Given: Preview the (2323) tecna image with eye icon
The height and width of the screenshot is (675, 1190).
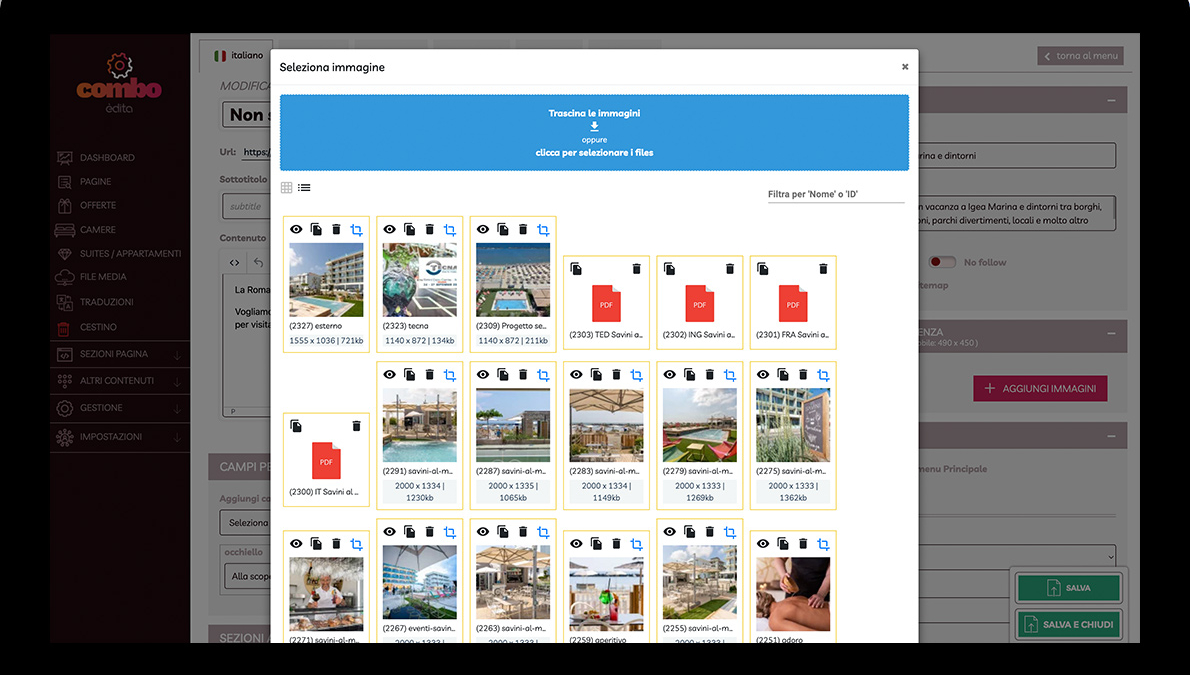Looking at the screenshot, I should pos(389,229).
